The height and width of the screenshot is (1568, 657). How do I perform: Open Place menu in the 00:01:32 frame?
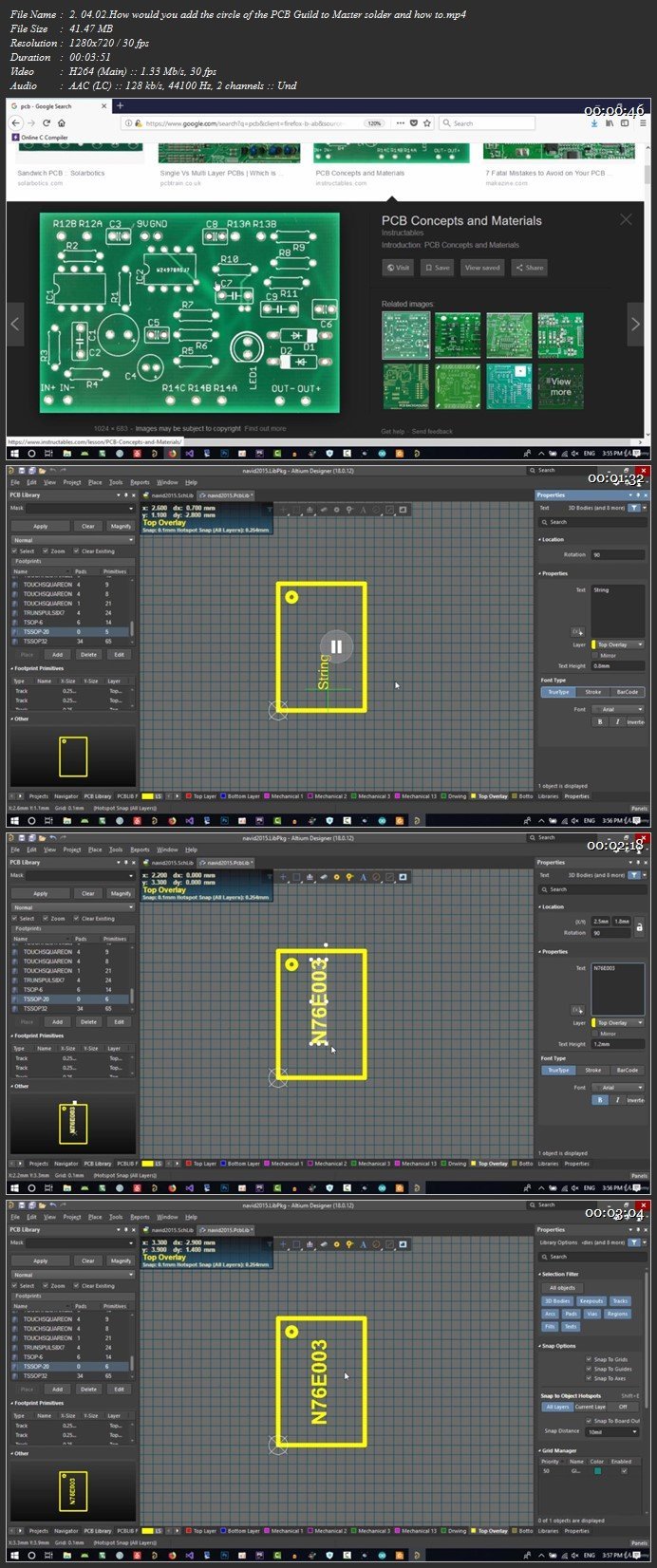click(95, 482)
